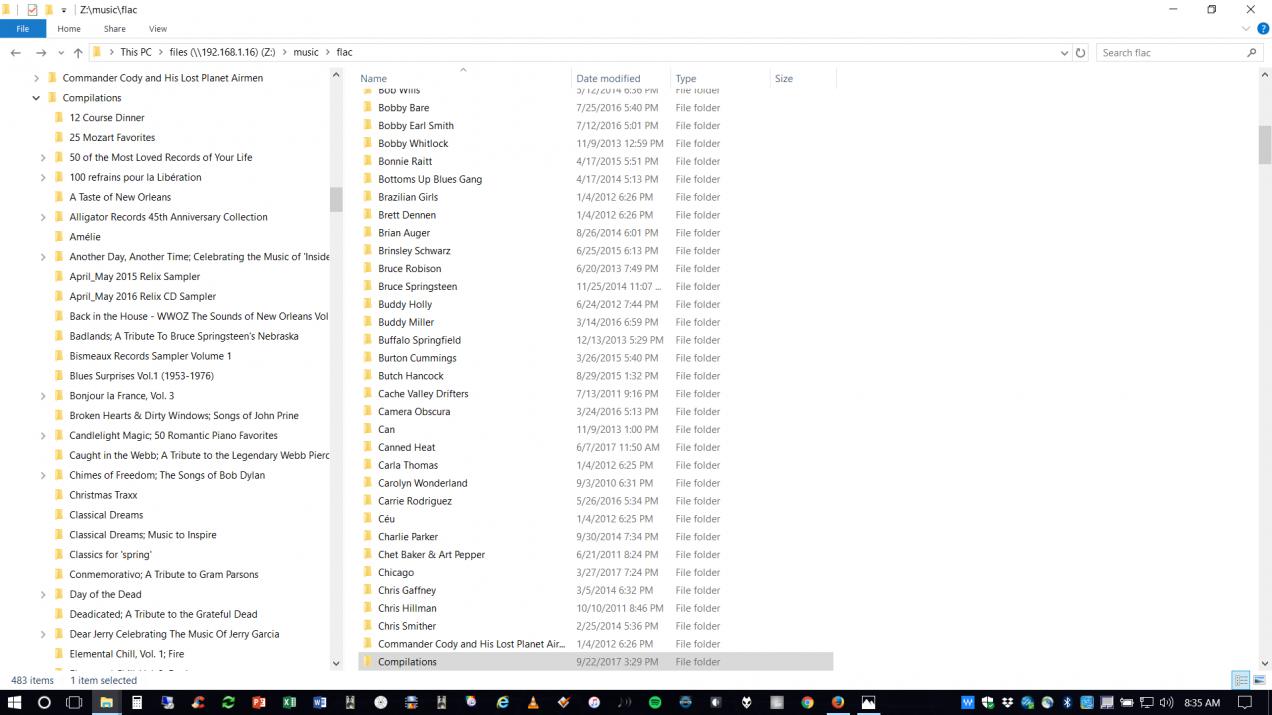The width and height of the screenshot is (1272, 715).
Task: Open the View ribbon tab
Action: tap(157, 29)
